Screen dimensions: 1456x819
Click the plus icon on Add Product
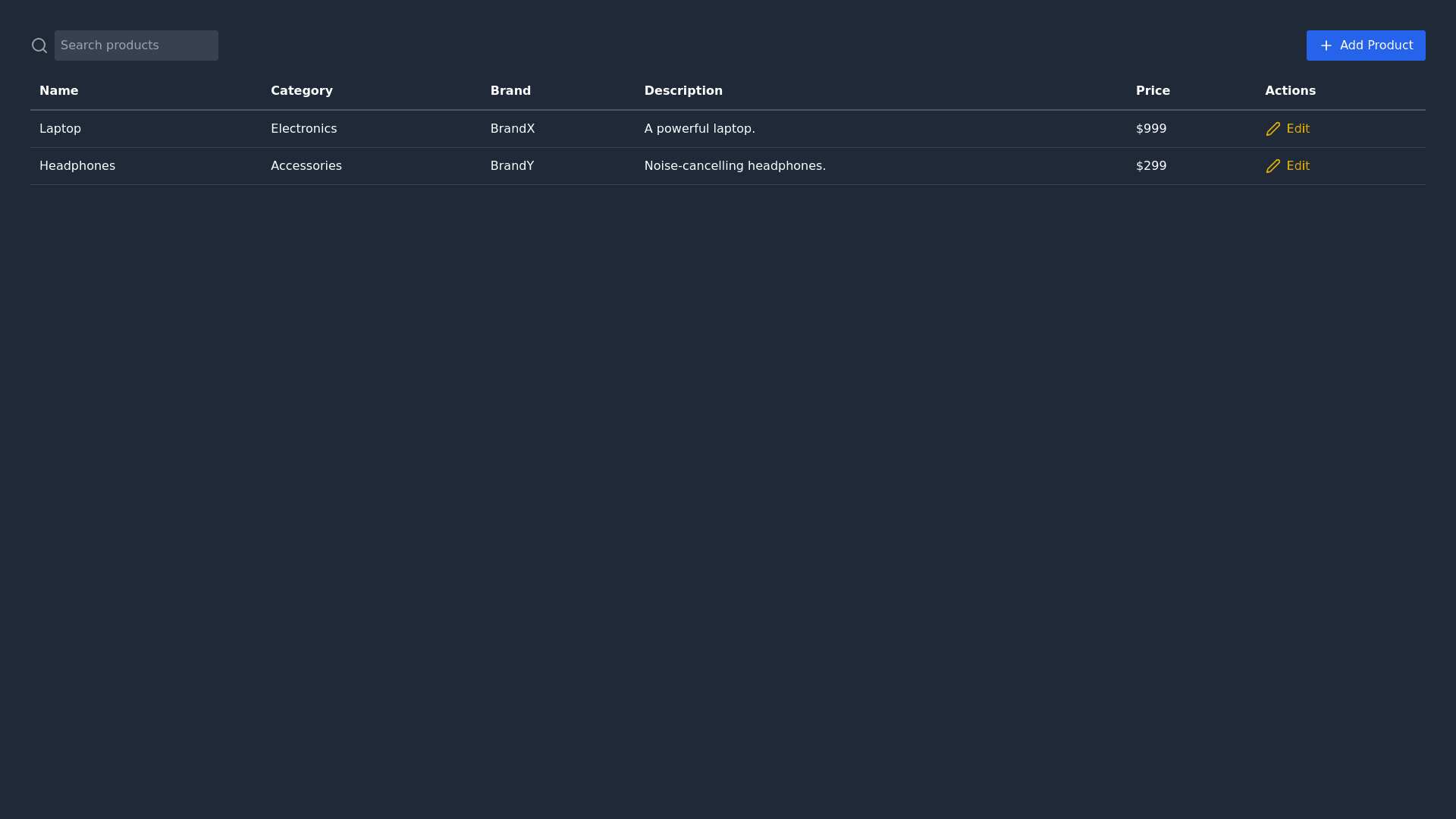point(1326,45)
